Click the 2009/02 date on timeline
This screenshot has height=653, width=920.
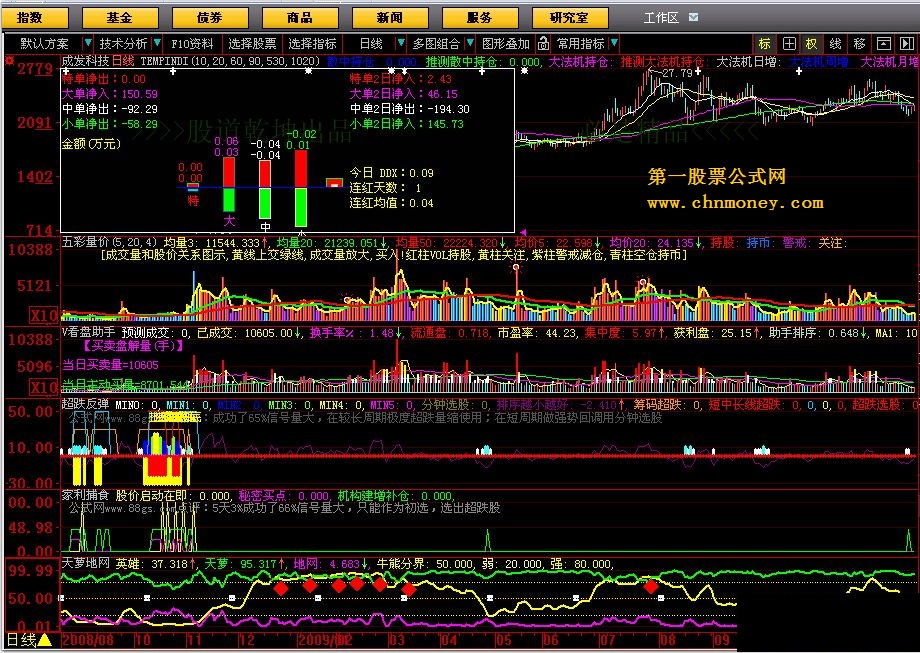pos(324,640)
